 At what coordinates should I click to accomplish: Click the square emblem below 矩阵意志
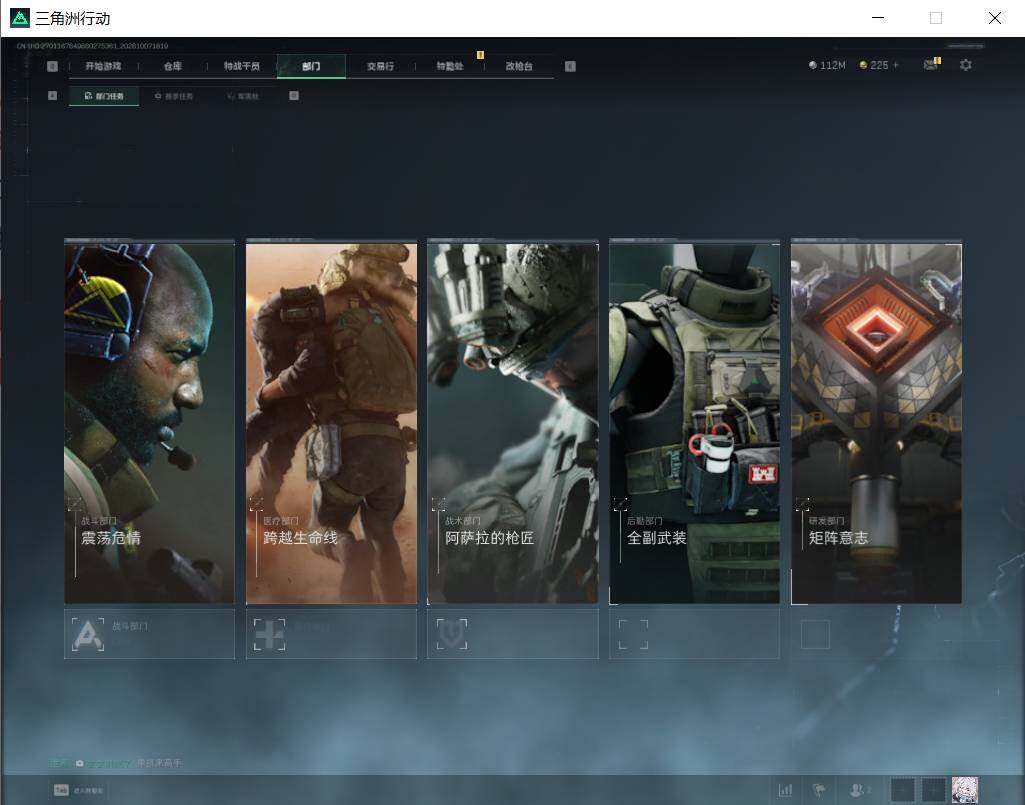click(x=815, y=634)
